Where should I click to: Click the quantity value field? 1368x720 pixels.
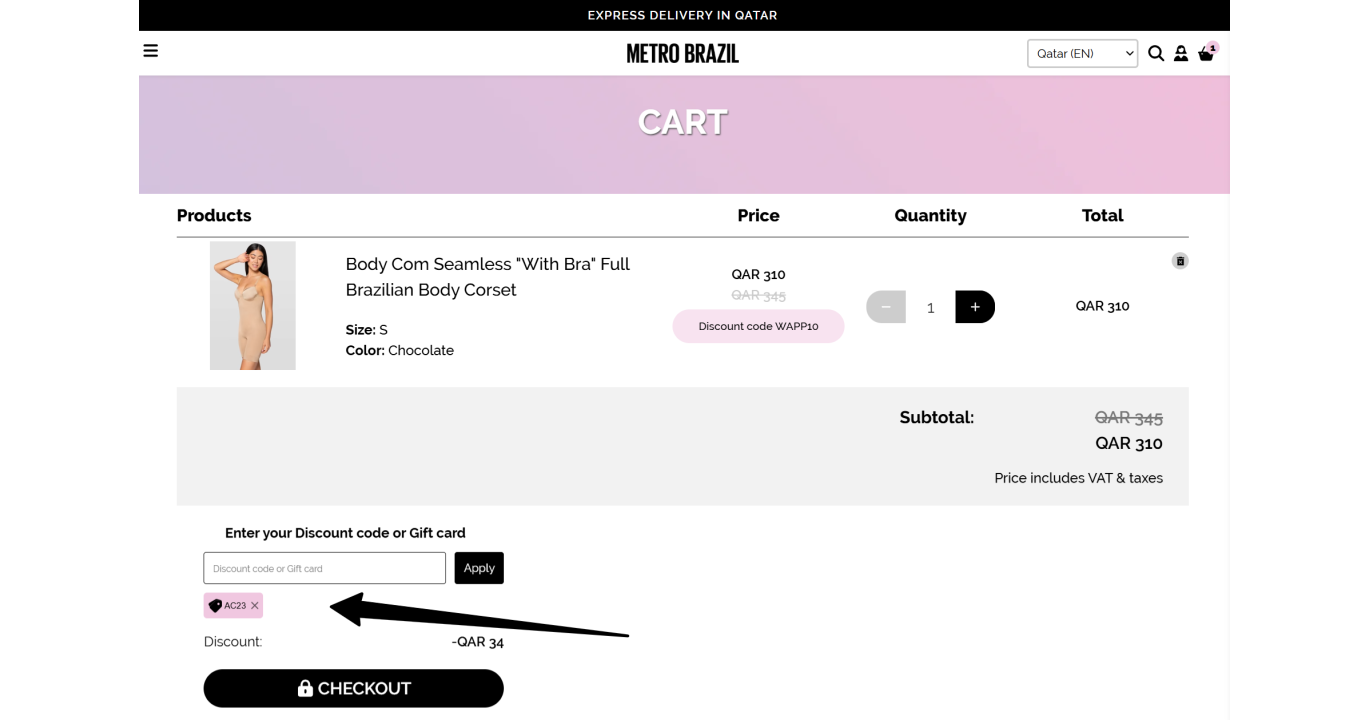[930, 307]
